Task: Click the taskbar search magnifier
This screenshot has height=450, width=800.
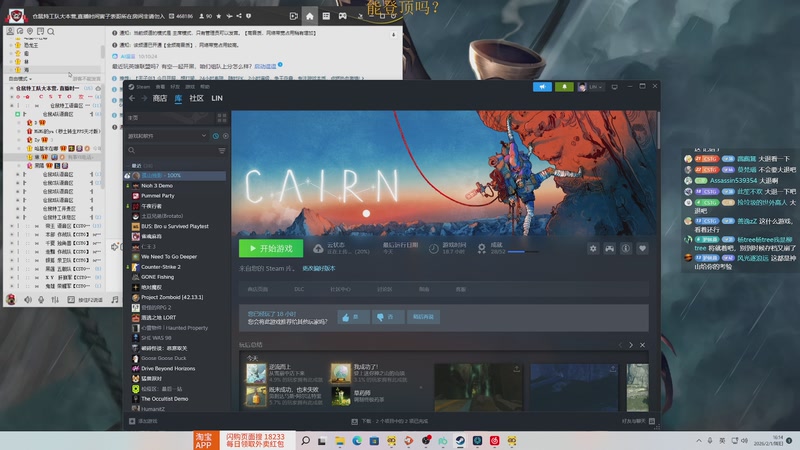Action: coord(305,441)
